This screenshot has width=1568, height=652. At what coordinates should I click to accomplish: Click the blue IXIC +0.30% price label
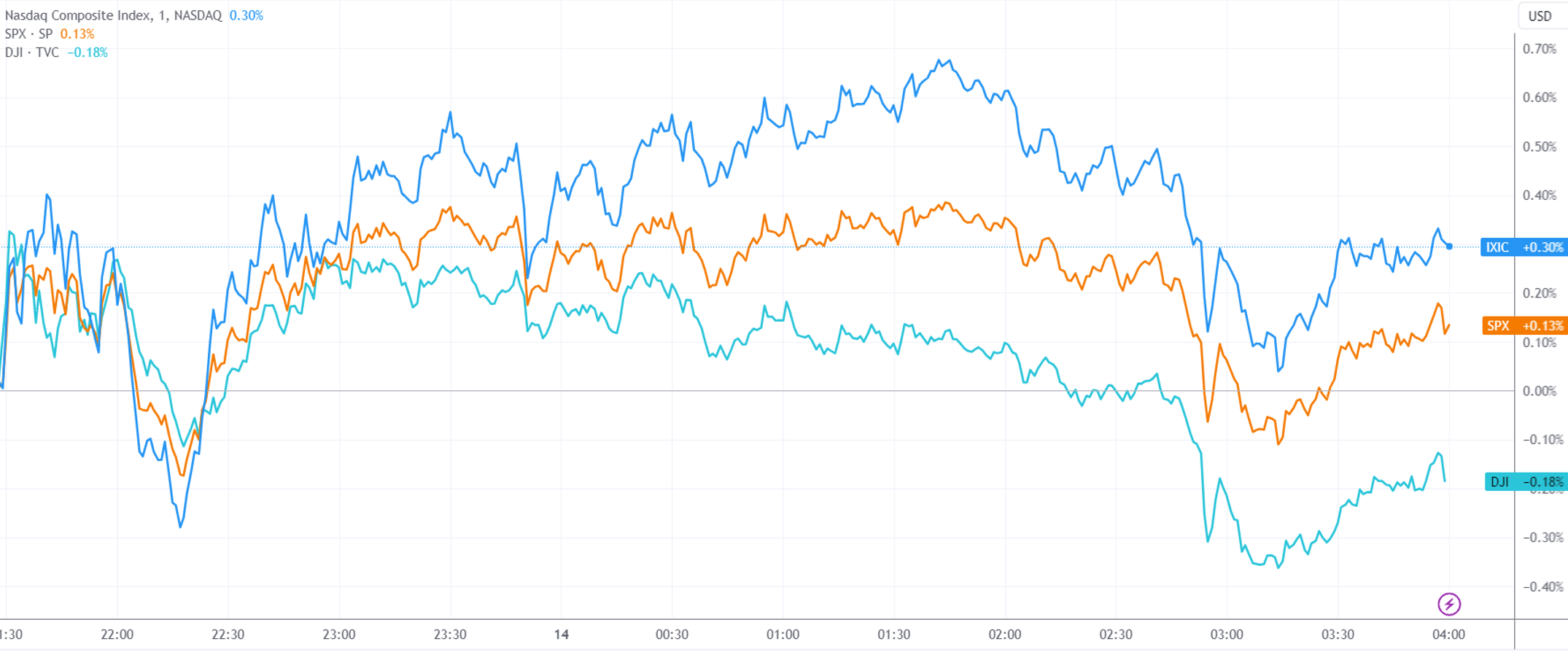point(1524,247)
